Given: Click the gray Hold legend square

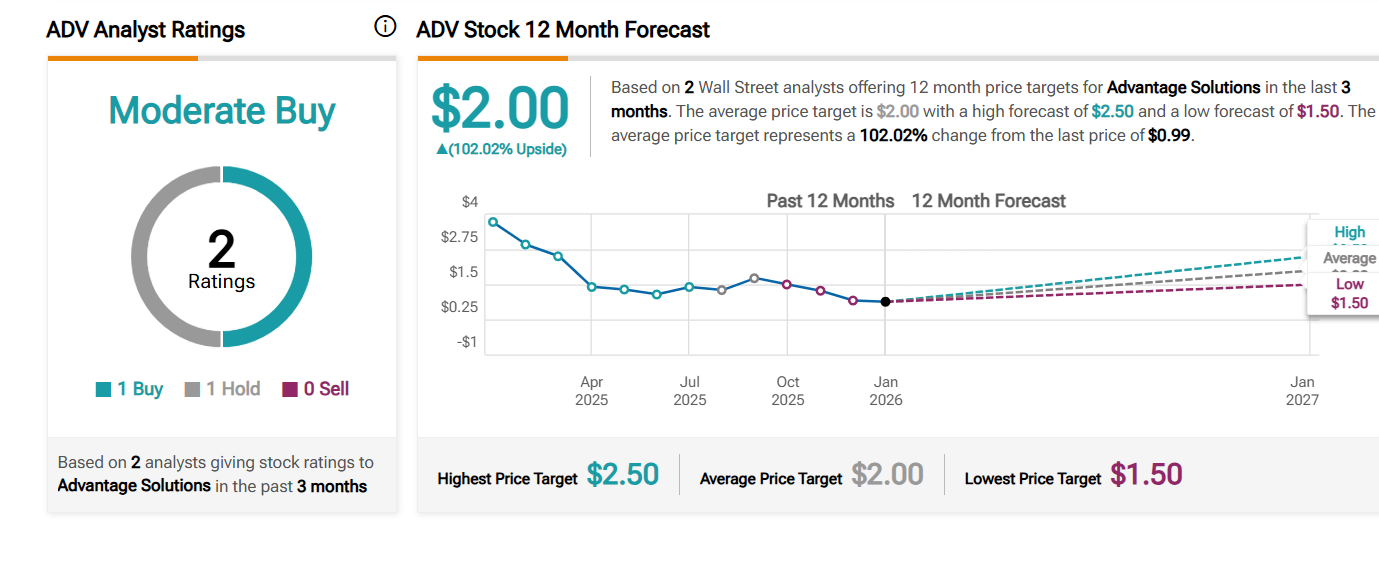Looking at the screenshot, I should pos(193,390).
